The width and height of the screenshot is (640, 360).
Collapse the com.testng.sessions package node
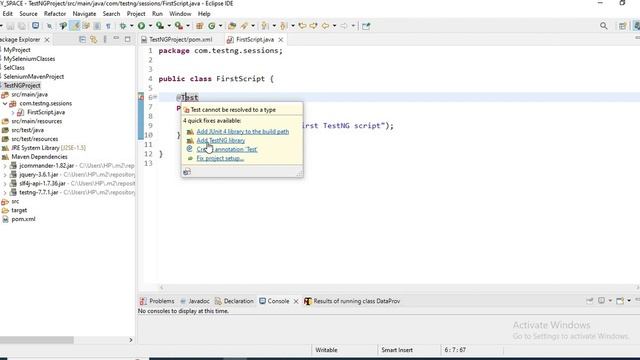[5, 104]
